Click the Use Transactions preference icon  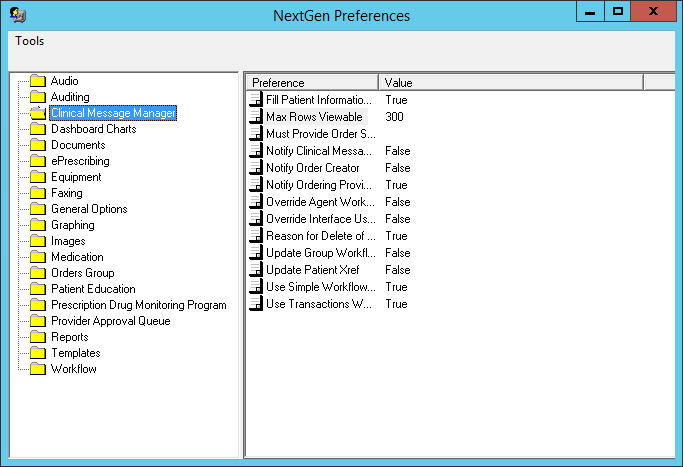click(256, 304)
